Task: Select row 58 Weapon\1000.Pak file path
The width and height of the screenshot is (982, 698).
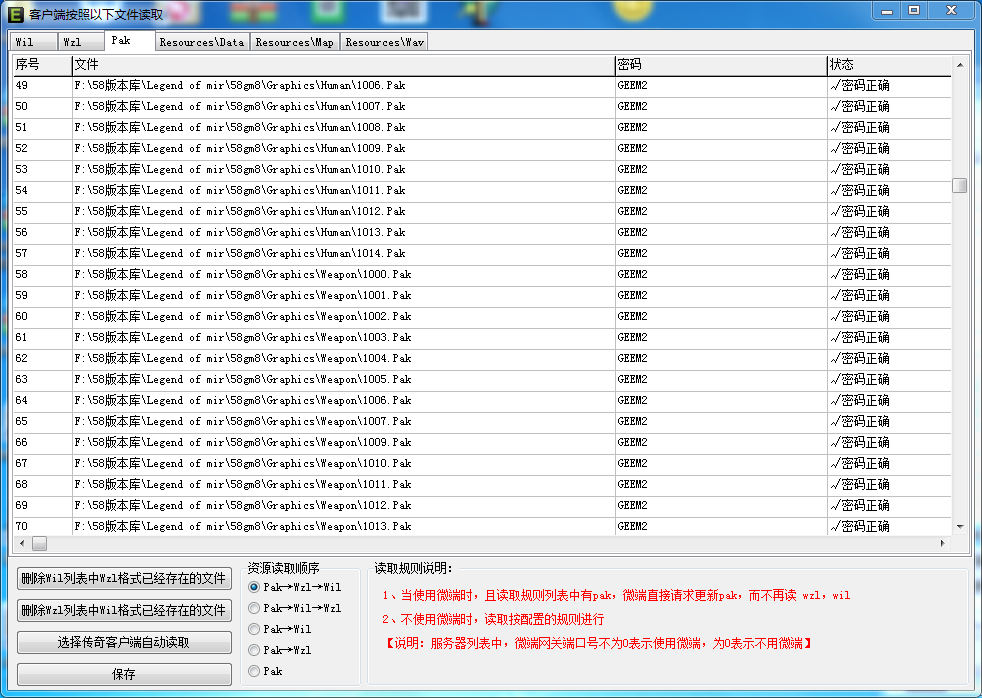Action: point(243,274)
